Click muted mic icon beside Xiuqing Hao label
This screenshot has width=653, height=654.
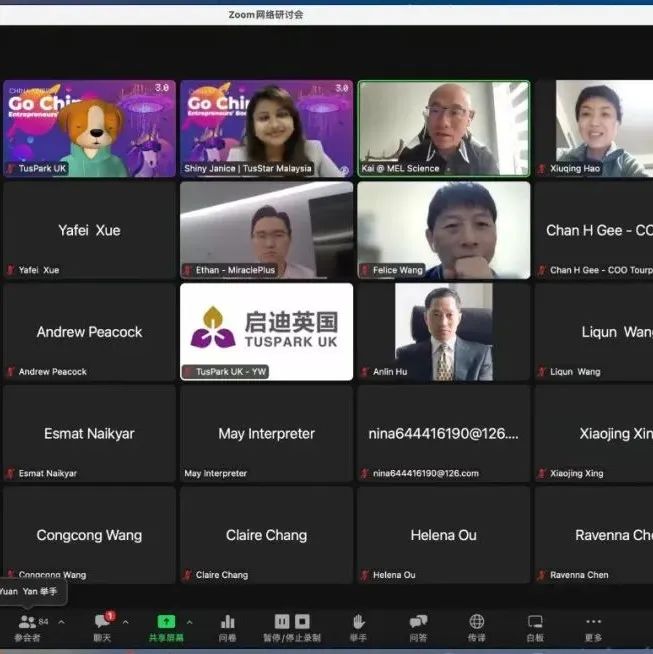[x=542, y=169]
